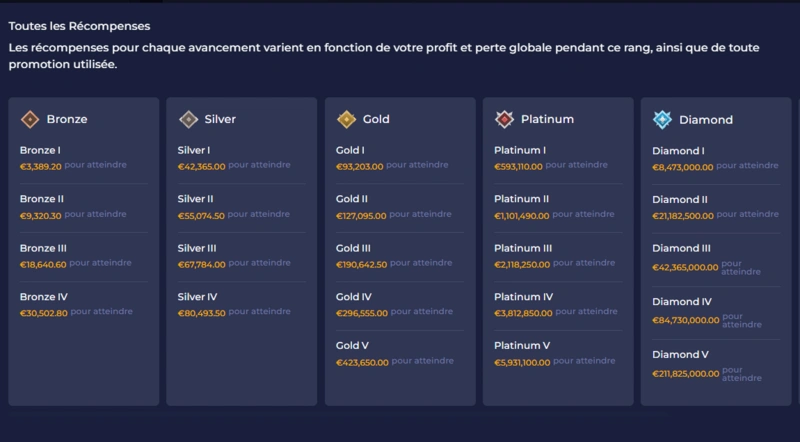Click the Gold rank badge icon
This screenshot has width=800, height=442.
coord(346,119)
